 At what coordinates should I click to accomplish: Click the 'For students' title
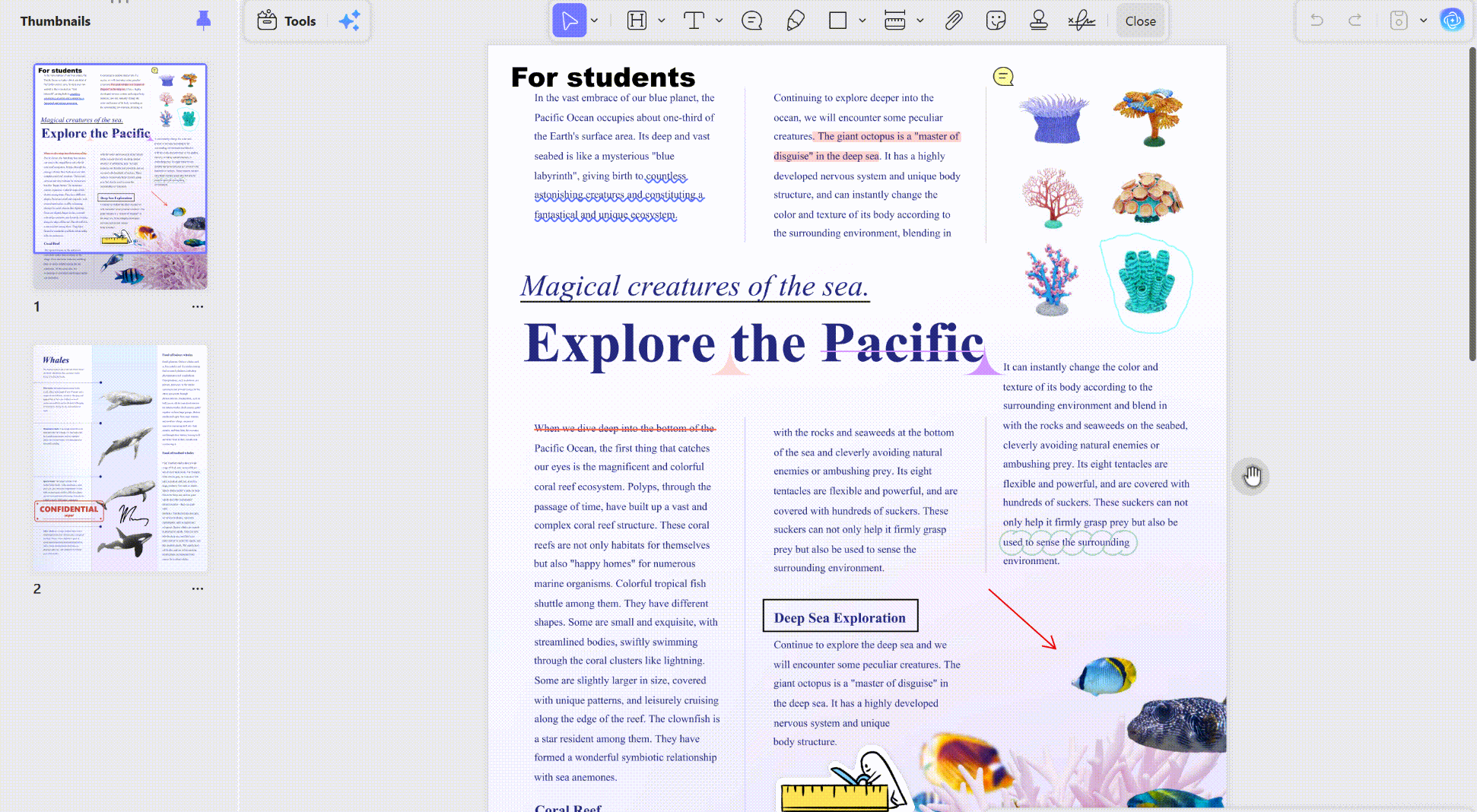(603, 77)
